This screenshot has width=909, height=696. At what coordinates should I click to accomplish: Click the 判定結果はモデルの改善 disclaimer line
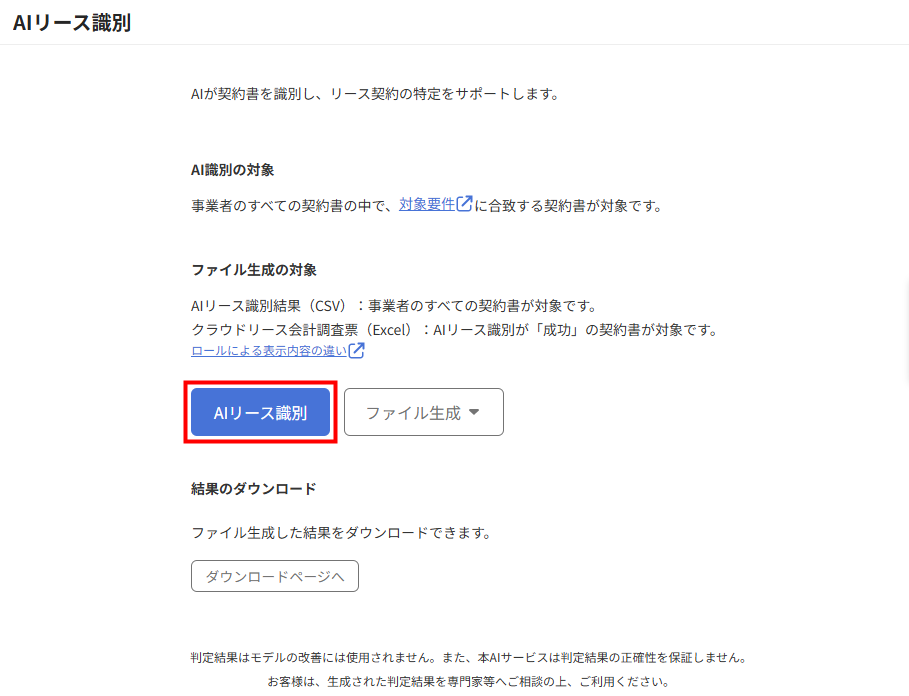[x=468, y=657]
